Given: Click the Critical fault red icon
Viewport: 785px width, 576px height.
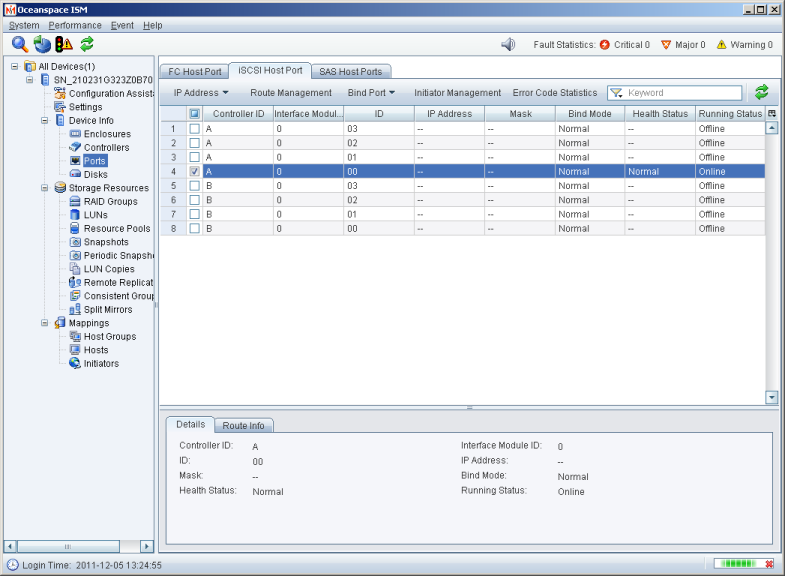Looking at the screenshot, I should pyautogui.click(x=605, y=45).
